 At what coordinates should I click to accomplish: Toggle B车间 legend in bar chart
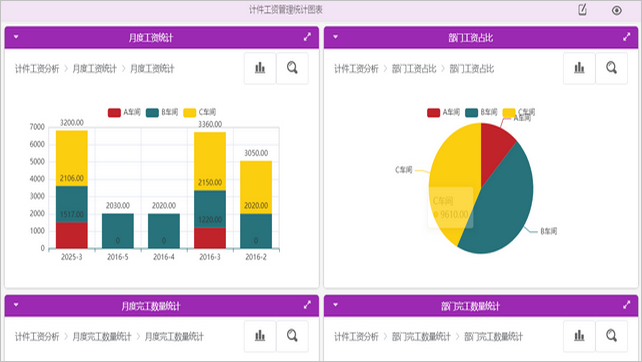point(162,112)
